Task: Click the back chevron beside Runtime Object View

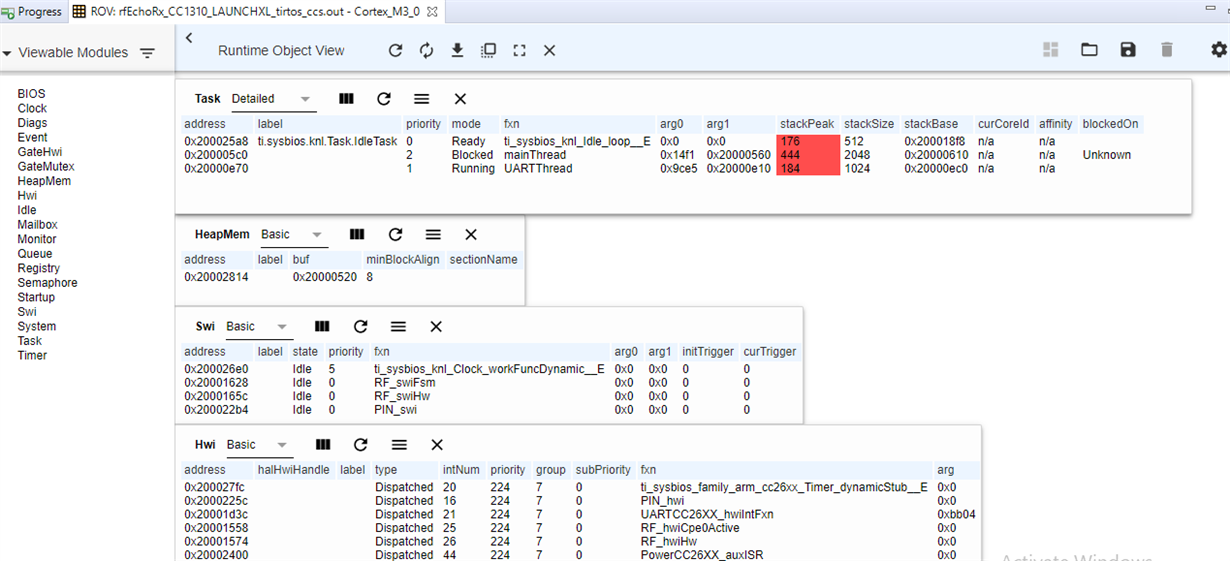Action: (189, 38)
